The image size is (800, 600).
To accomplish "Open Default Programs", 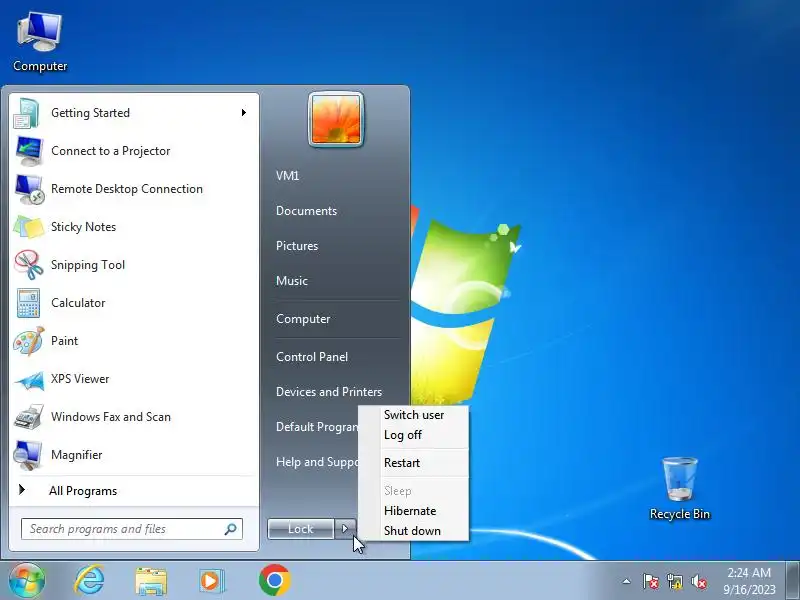I will tap(316, 427).
